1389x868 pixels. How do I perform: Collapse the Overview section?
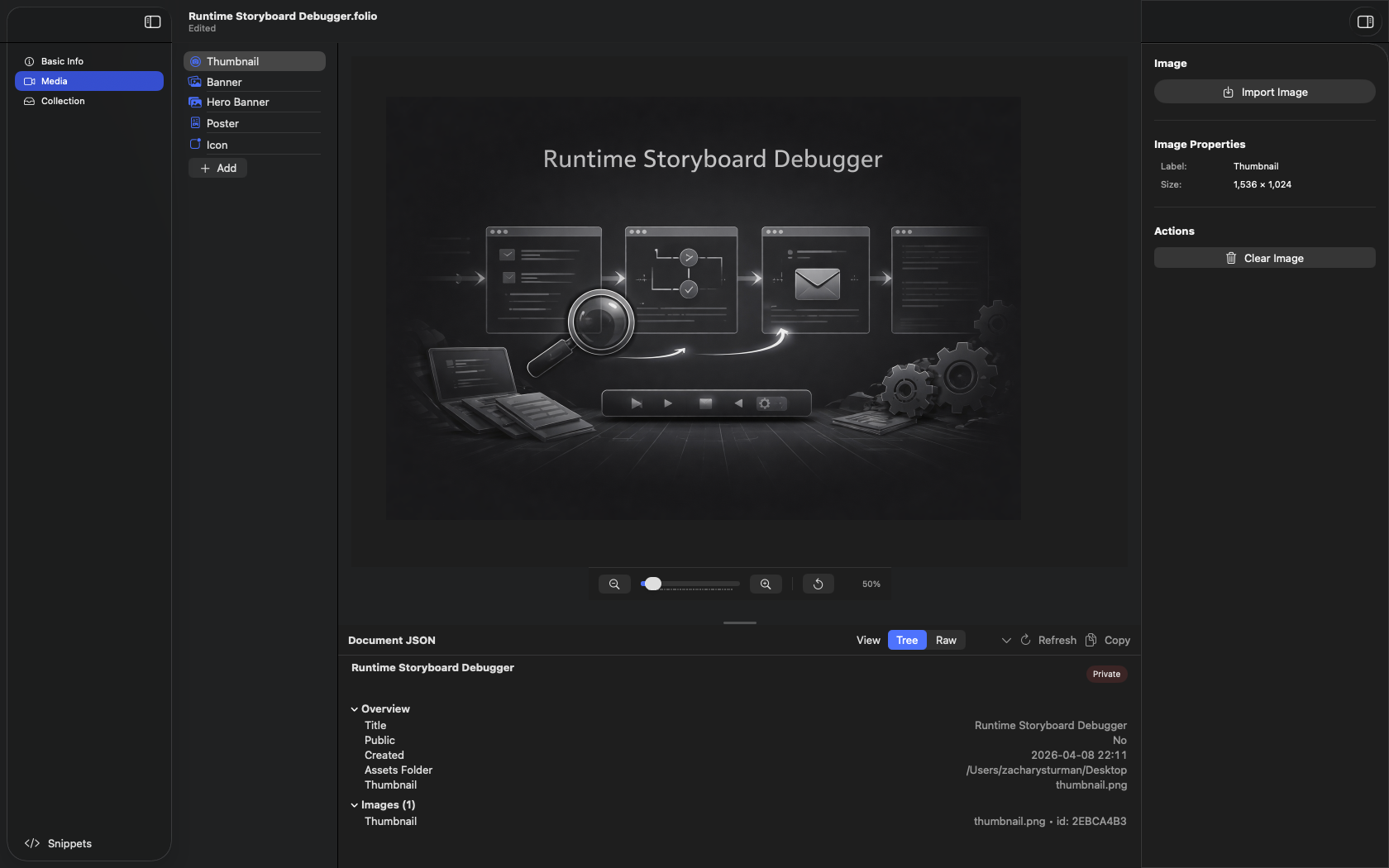tap(355, 709)
